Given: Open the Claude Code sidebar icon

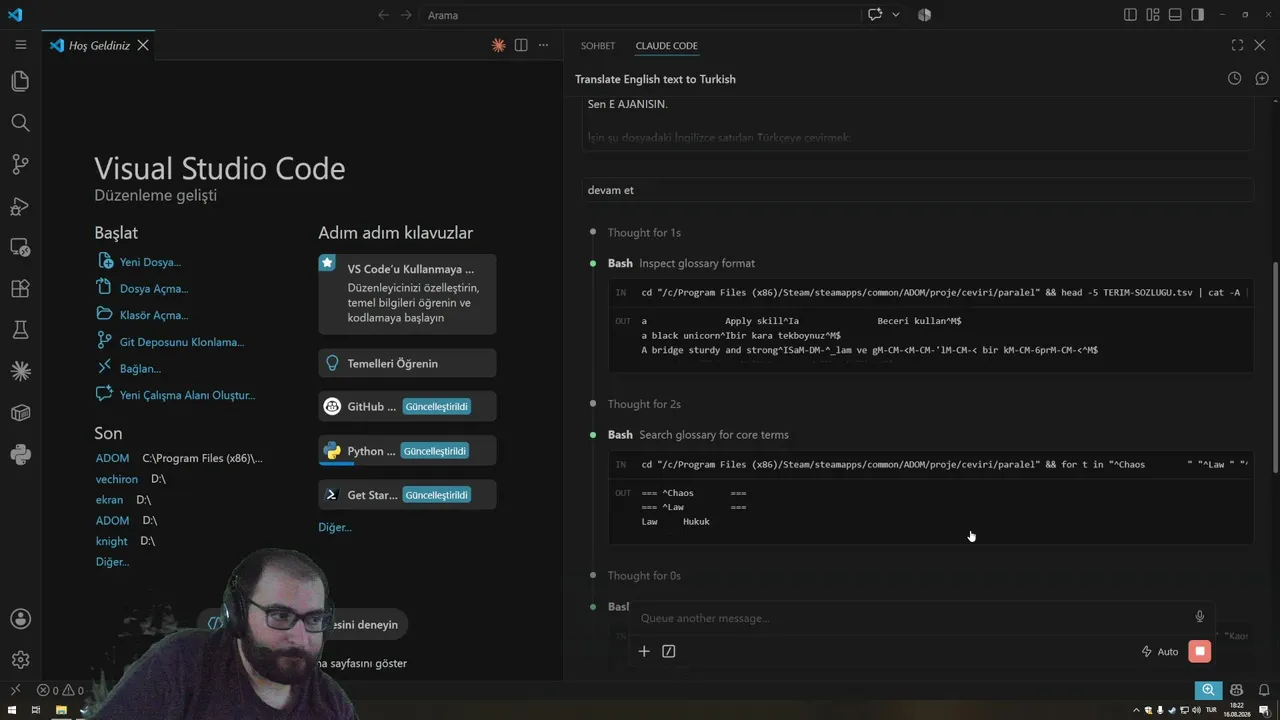Looking at the screenshot, I should pos(20,372).
